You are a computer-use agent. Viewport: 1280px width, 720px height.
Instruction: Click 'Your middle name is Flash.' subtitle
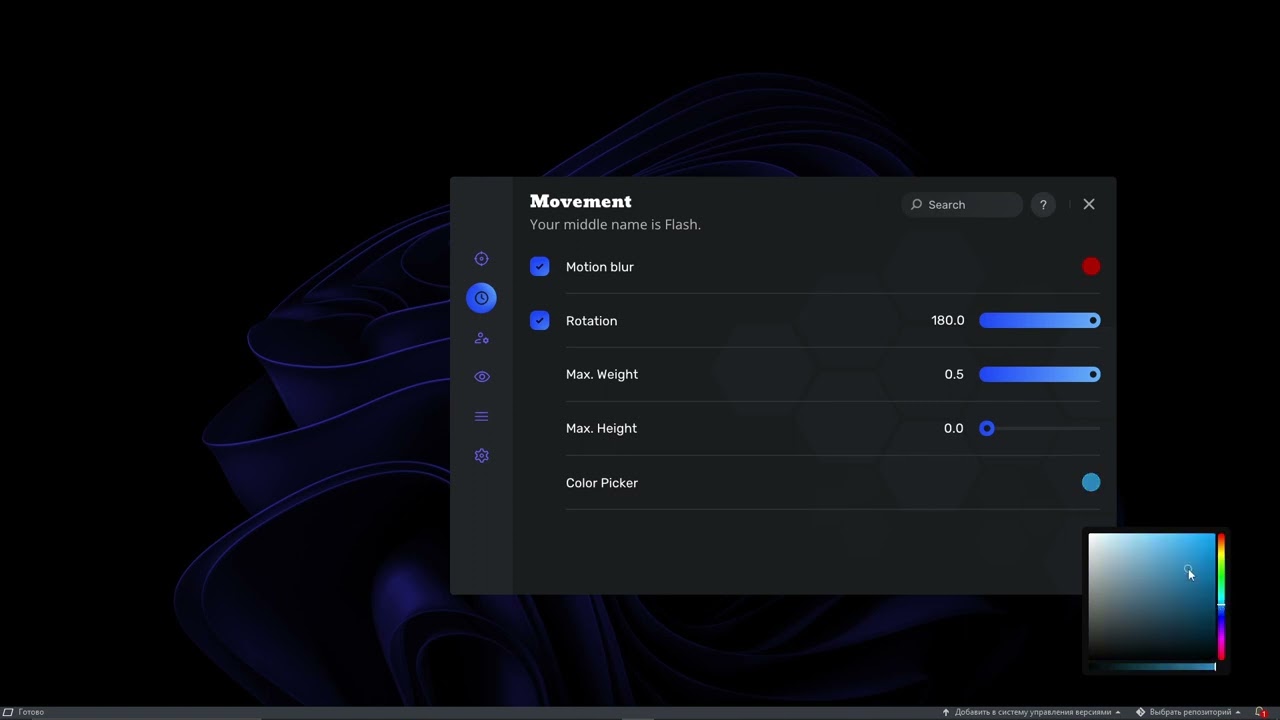point(615,225)
